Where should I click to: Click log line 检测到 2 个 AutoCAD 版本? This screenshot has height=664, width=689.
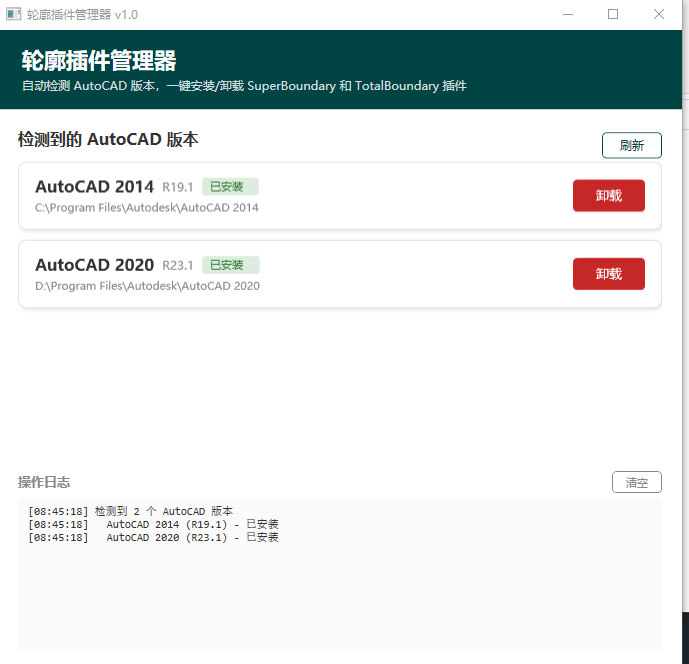point(131,512)
